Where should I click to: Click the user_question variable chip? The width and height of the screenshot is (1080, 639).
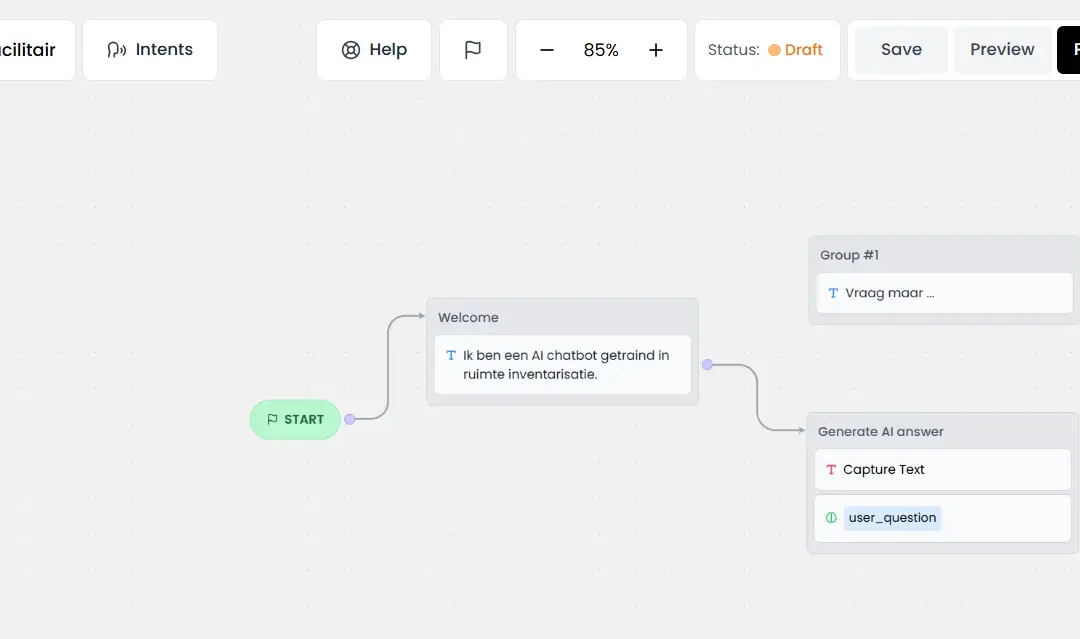[x=892, y=518]
